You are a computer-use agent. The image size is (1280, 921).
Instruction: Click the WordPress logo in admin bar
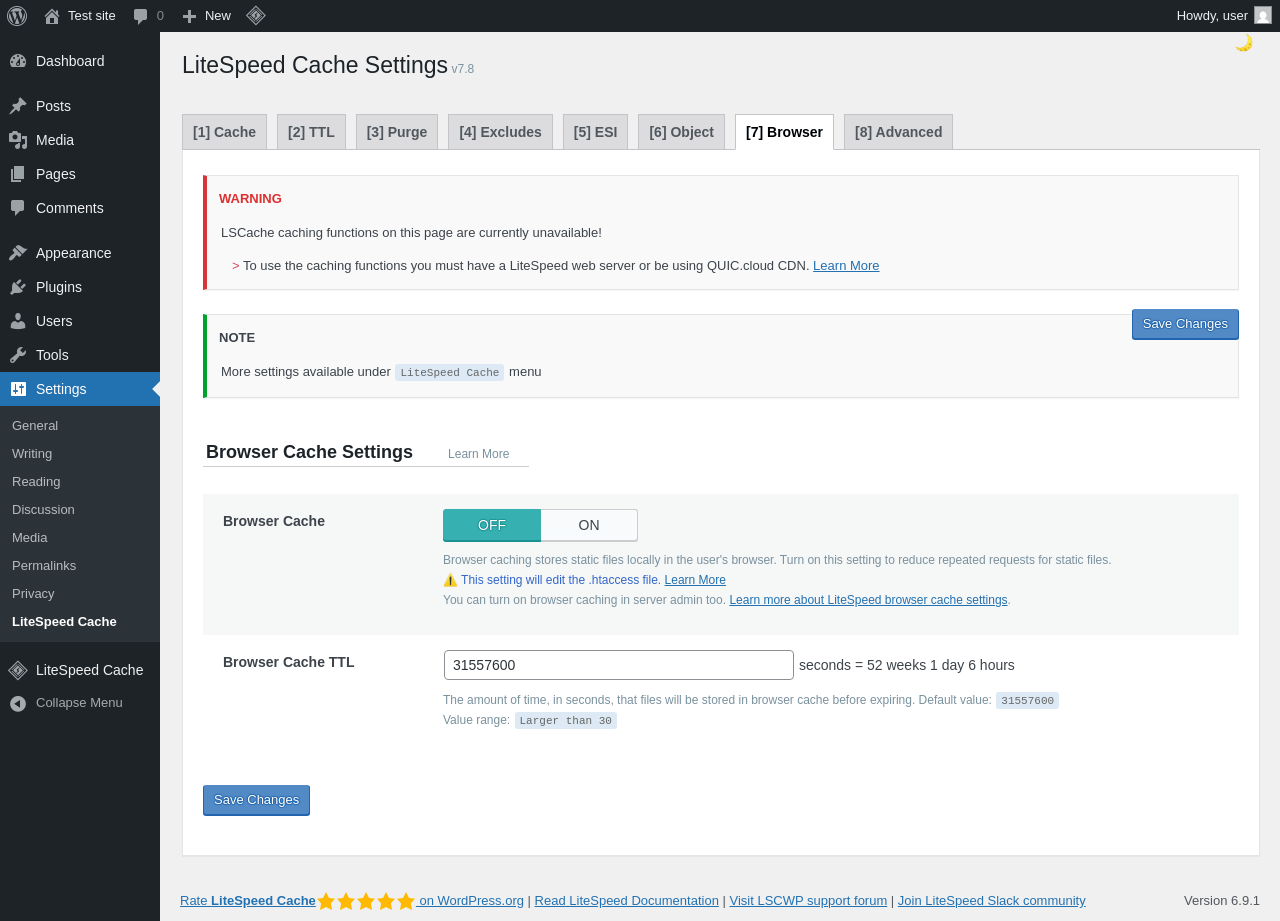click(x=17, y=16)
